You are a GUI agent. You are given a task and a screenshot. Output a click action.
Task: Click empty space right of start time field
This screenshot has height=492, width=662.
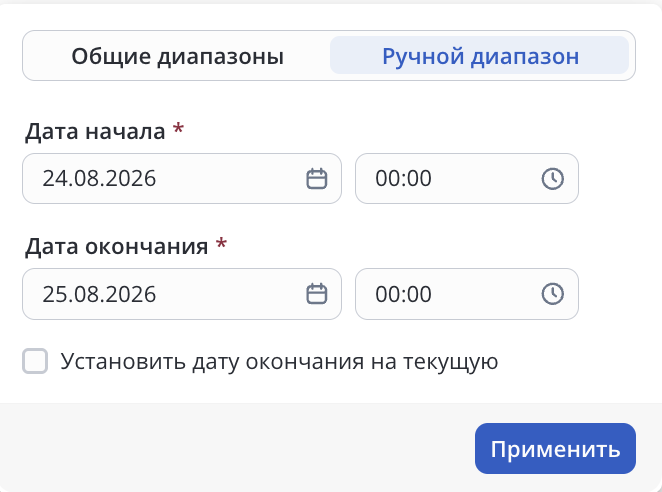(619, 179)
